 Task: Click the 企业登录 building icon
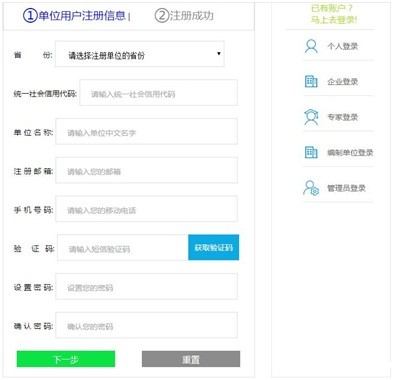click(x=311, y=81)
